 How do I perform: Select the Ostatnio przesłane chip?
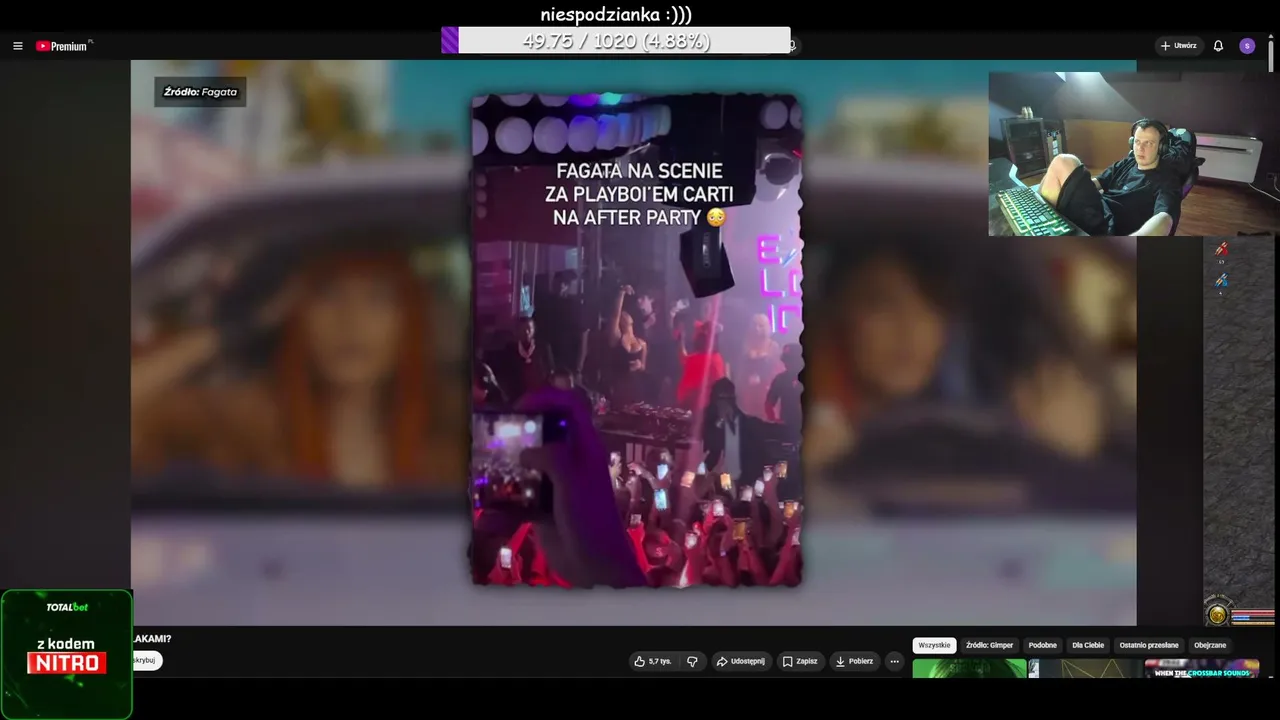pos(1149,645)
